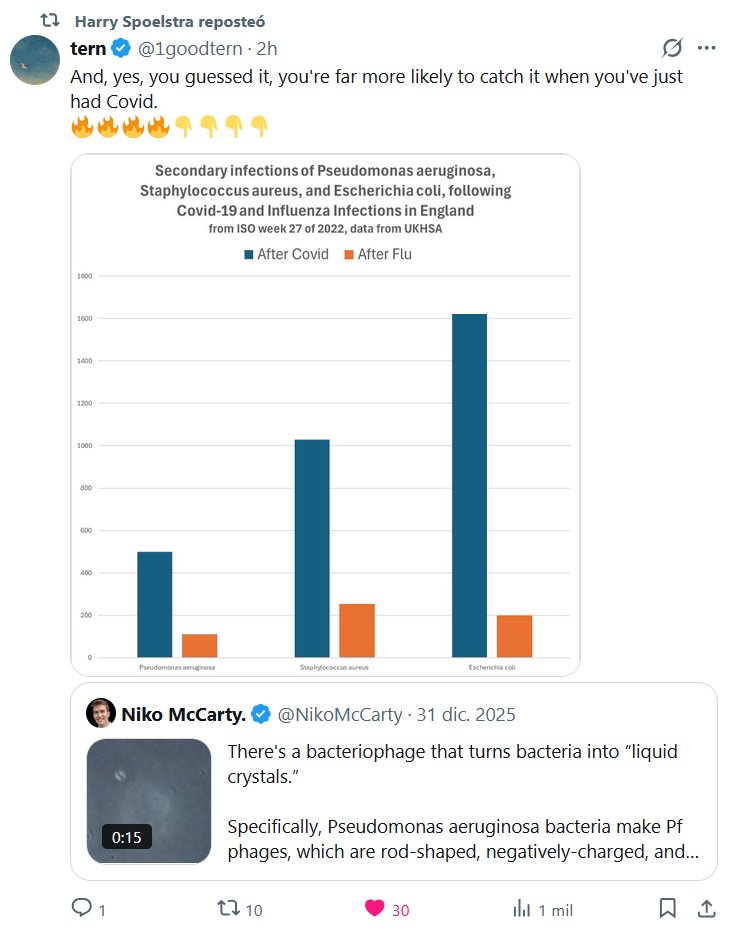
Task: Click the Grok circle-slash icon
Action: pos(672,48)
